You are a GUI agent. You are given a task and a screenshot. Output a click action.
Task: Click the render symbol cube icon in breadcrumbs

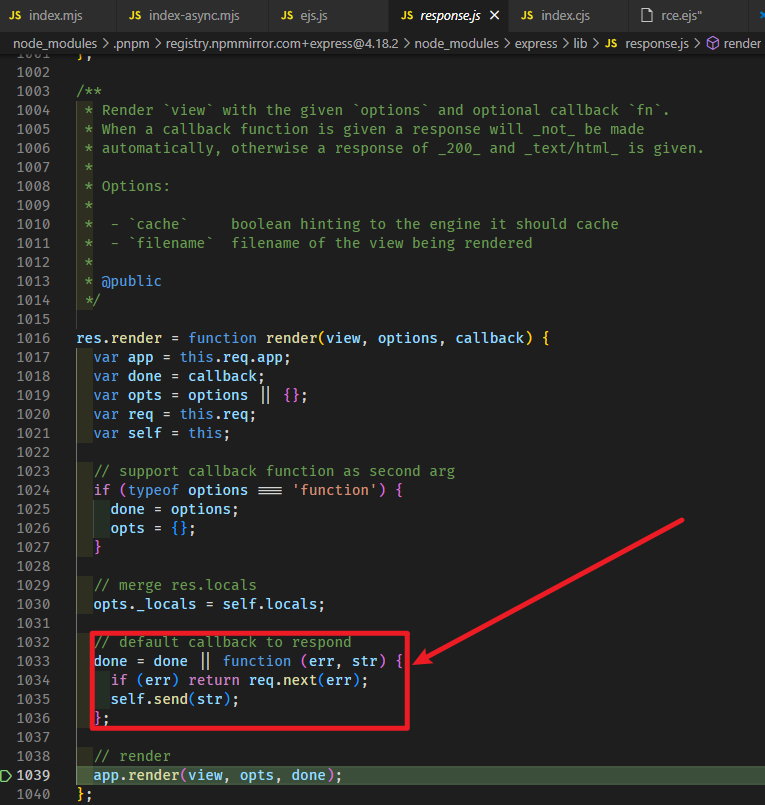tap(713, 44)
